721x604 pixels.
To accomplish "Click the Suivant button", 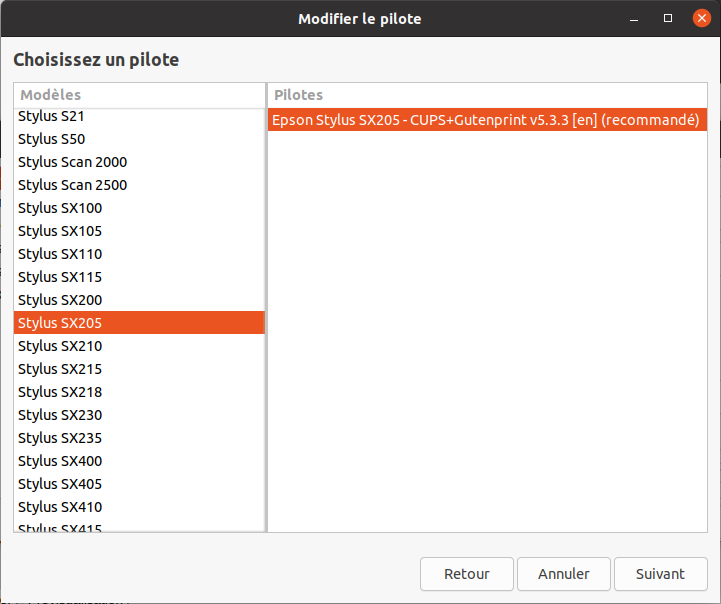I will point(660,574).
